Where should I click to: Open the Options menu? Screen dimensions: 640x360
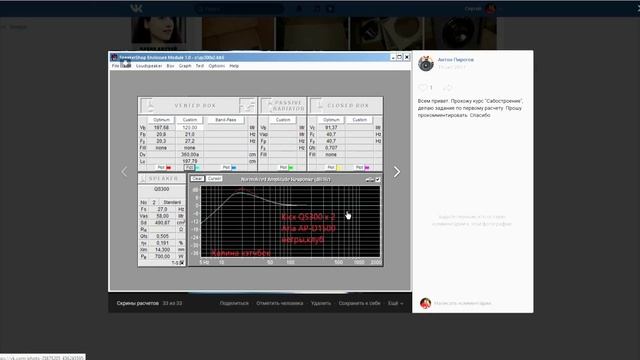tap(217, 66)
